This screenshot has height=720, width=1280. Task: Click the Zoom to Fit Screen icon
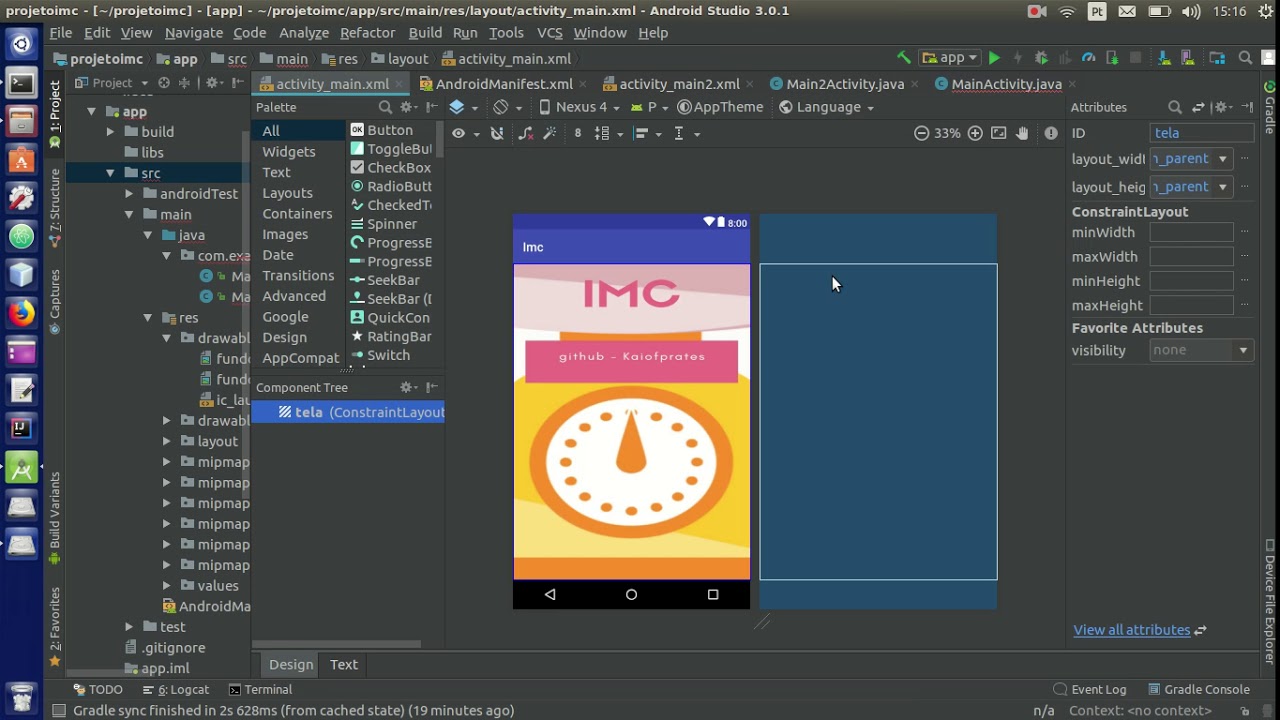[x=998, y=133]
